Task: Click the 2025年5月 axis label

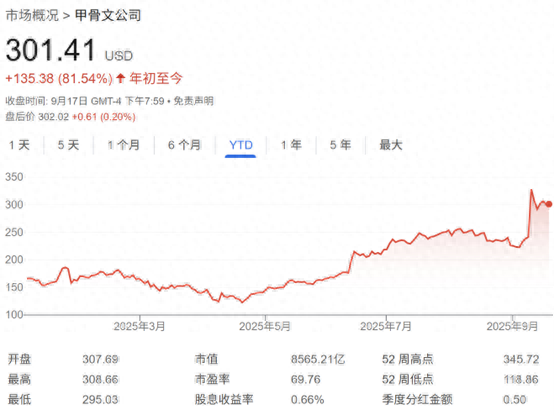Action: [265, 326]
